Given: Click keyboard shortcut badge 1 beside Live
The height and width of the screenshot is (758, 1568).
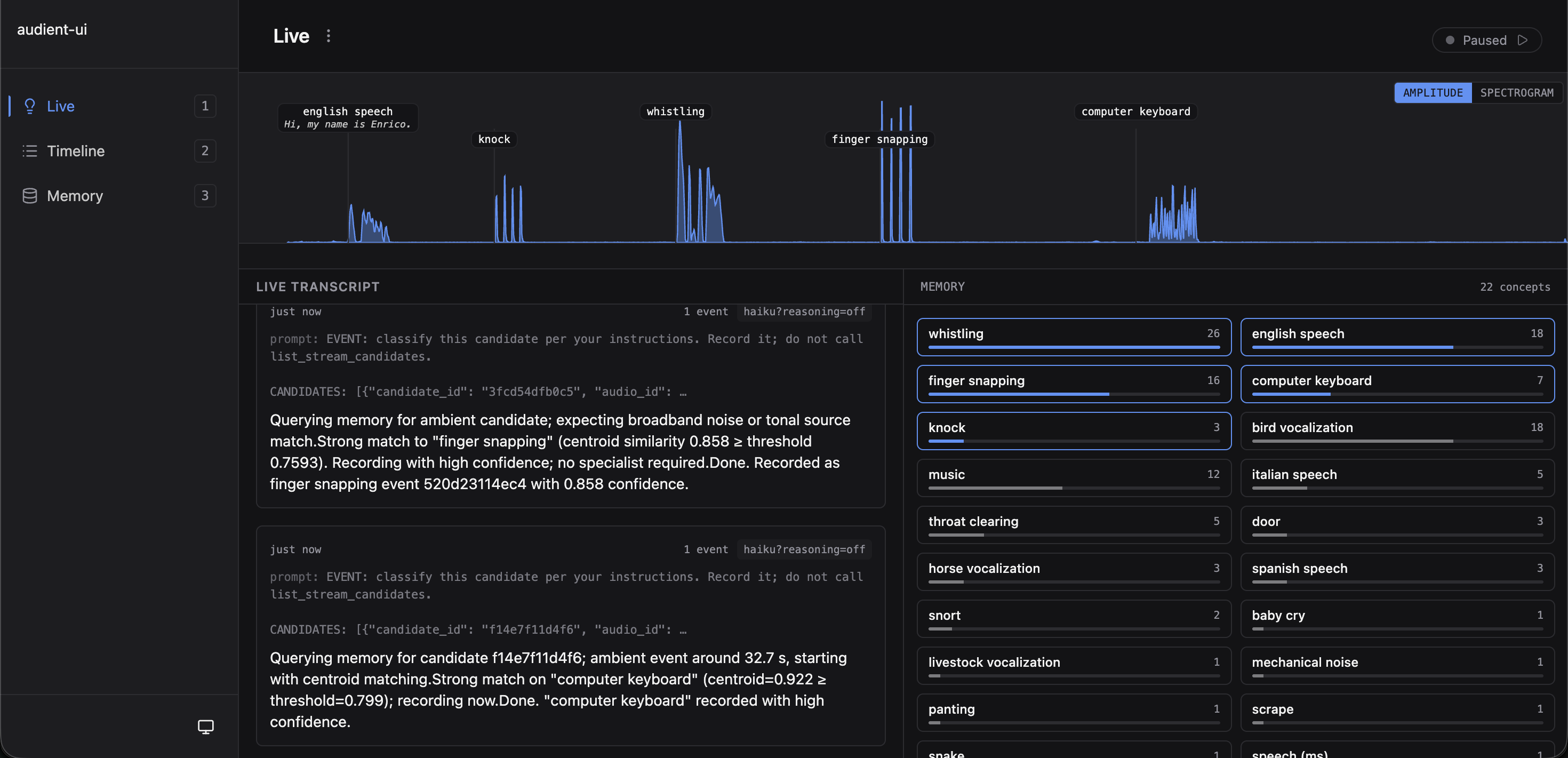Looking at the screenshot, I should point(205,106).
